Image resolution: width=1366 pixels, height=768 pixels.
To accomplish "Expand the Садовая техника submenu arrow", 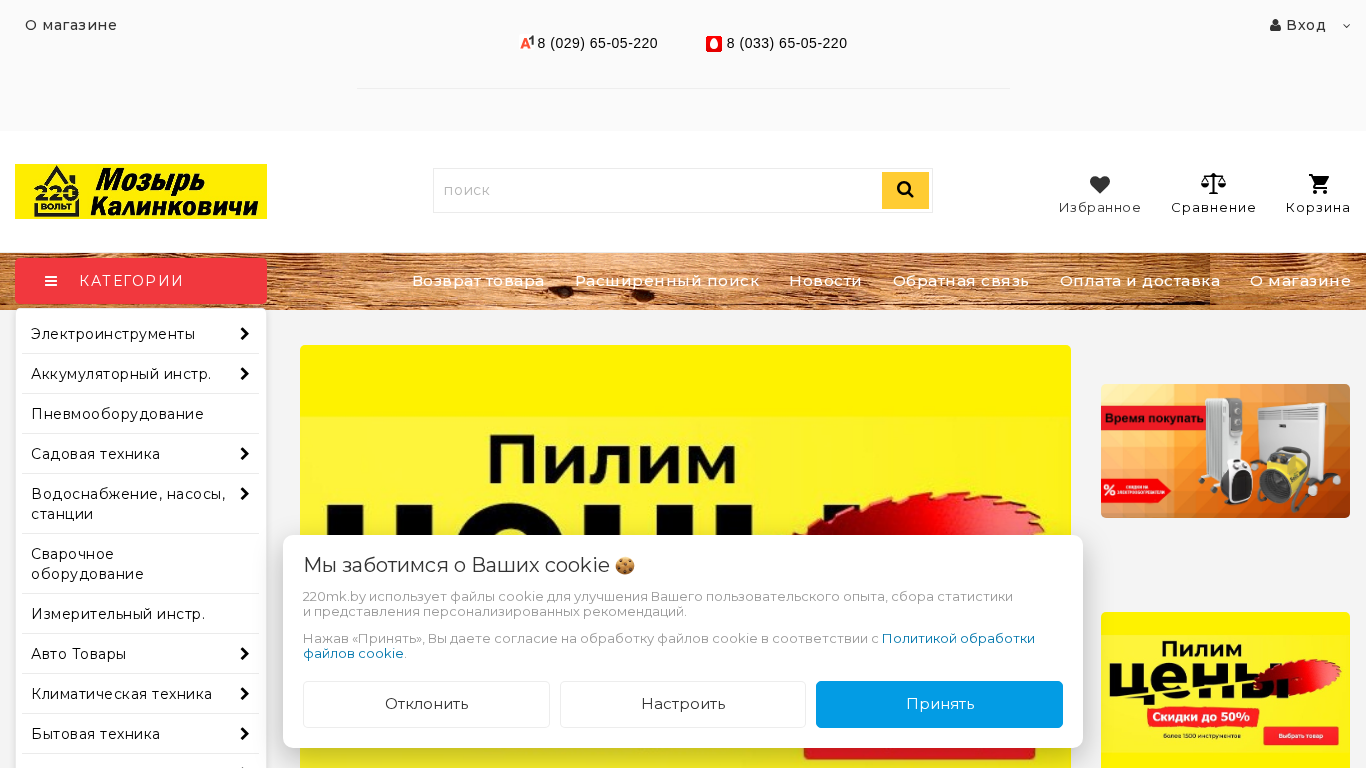I will tap(244, 454).
